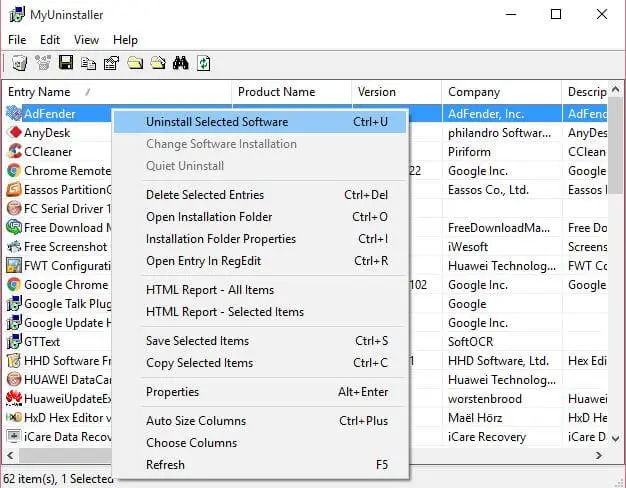Click the Chrome Remote entry icon
626x488 pixels.
14,171
